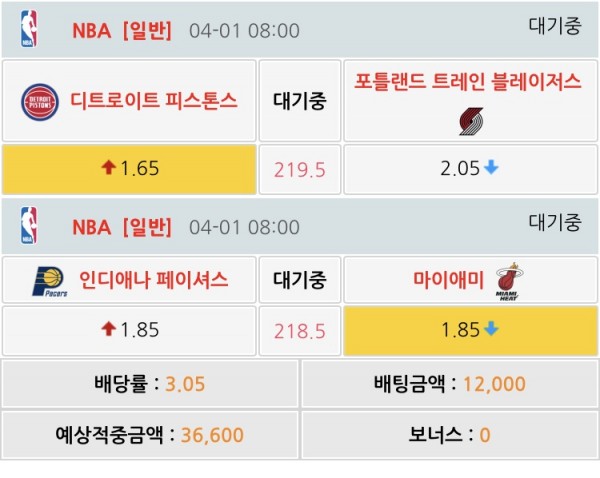Click blue down arrow beside Miami 1.85
Image resolution: width=600 pixels, height=478 pixels.
click(x=491, y=329)
